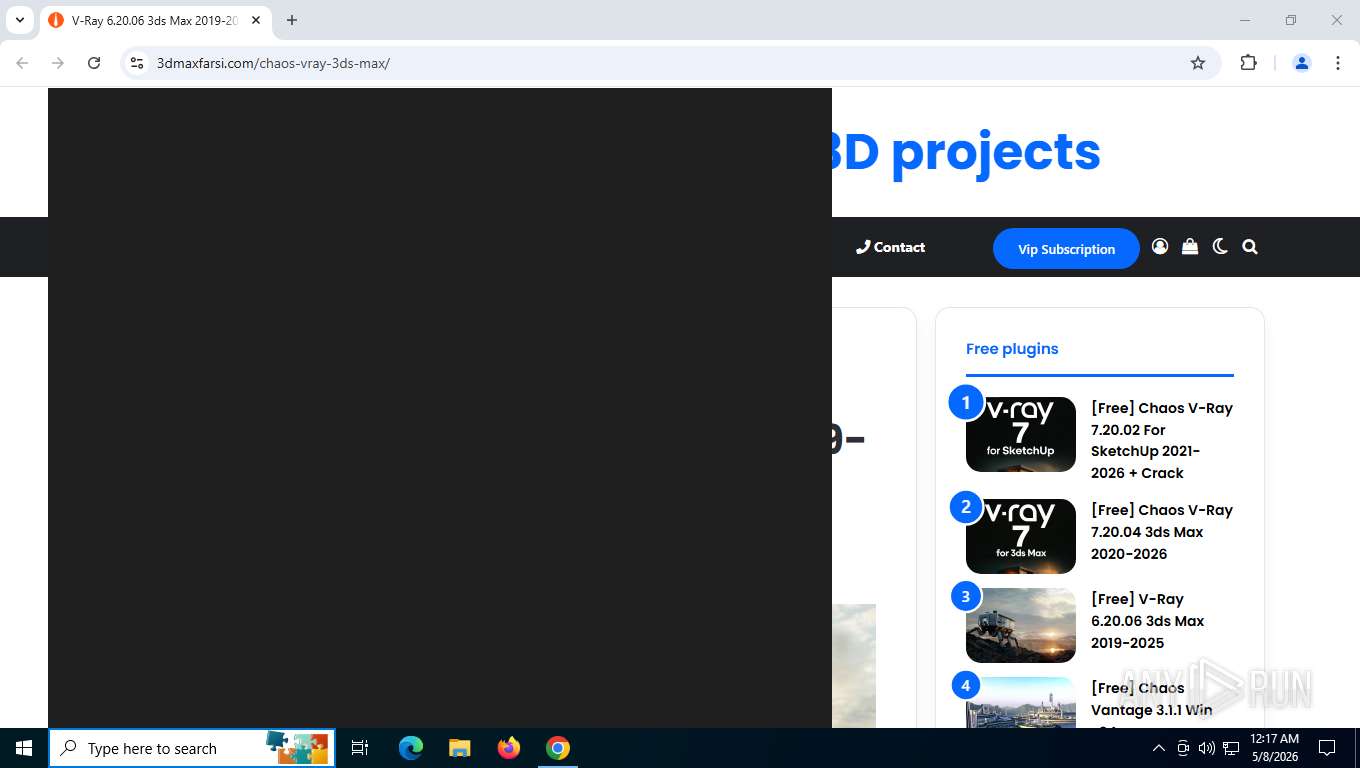This screenshot has height=768, width=1360.
Task: Open the Windows Start menu
Action: coord(24,748)
